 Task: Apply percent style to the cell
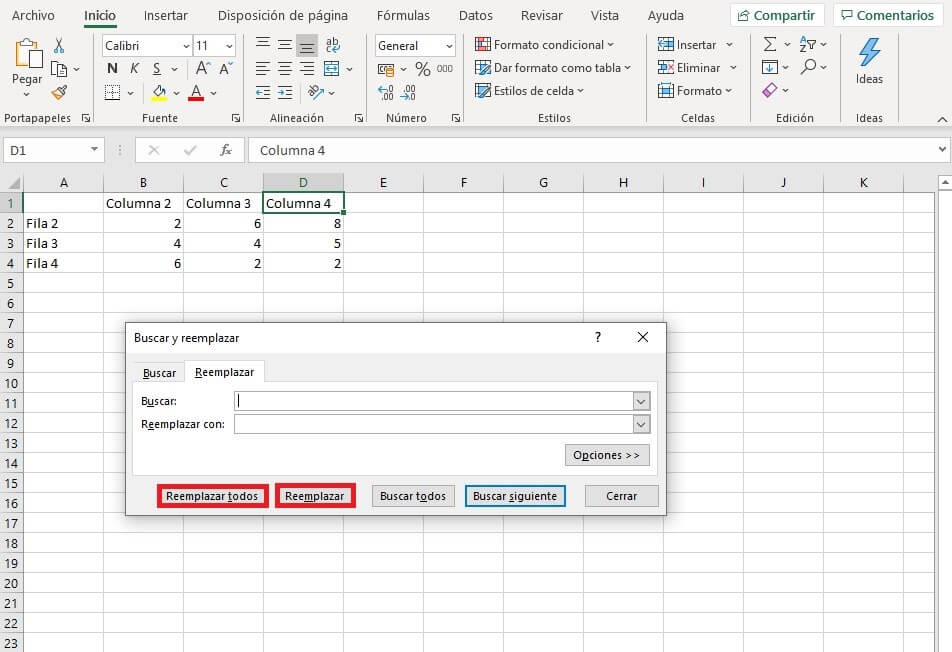[x=422, y=69]
